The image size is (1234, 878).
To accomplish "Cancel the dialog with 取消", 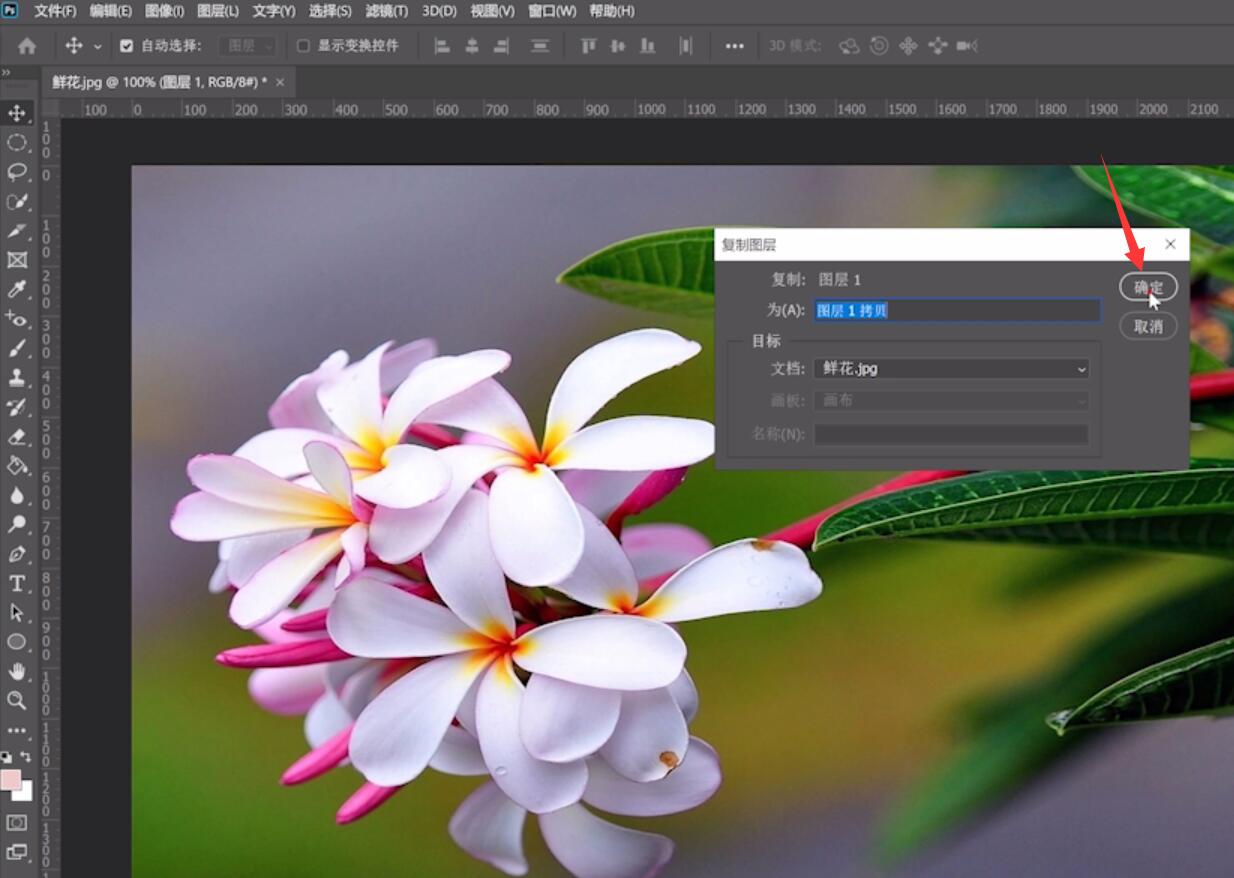I will pos(1148,326).
